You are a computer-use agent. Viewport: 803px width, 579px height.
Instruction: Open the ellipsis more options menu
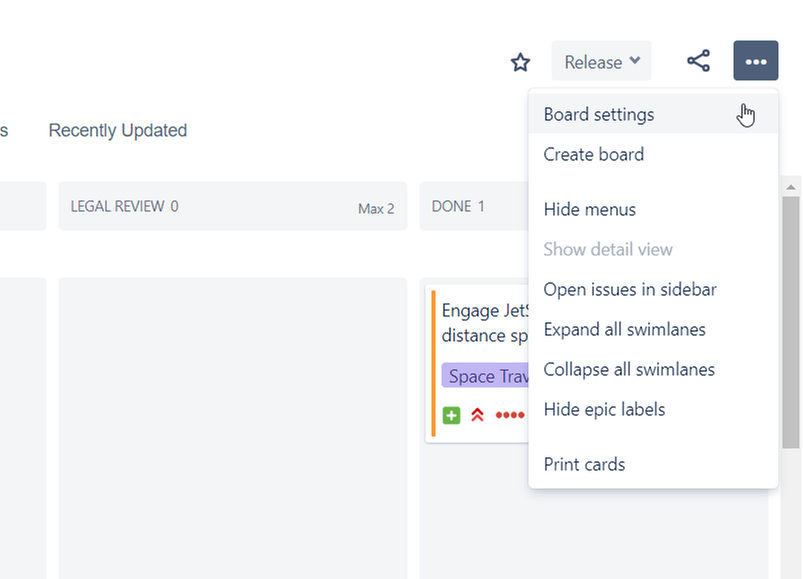(x=755, y=60)
